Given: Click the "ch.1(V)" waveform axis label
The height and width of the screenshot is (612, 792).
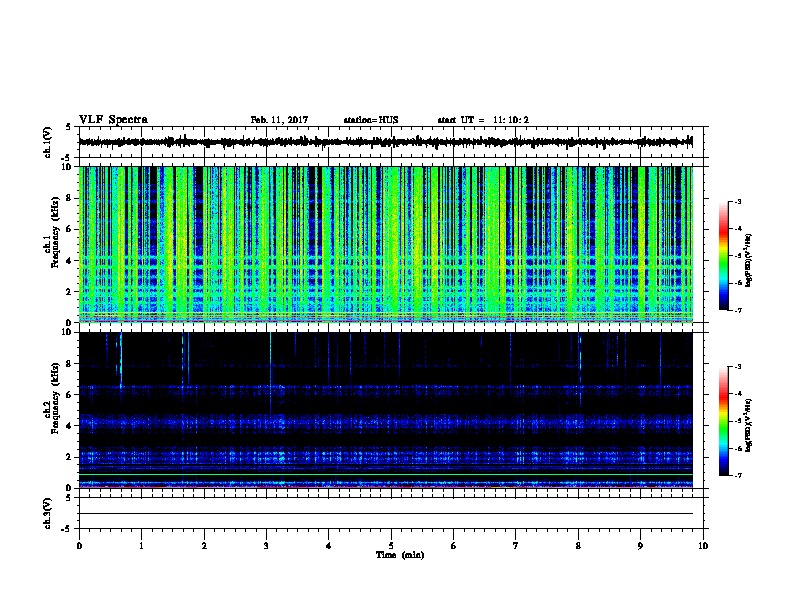Looking at the screenshot, I should (x=48, y=142).
